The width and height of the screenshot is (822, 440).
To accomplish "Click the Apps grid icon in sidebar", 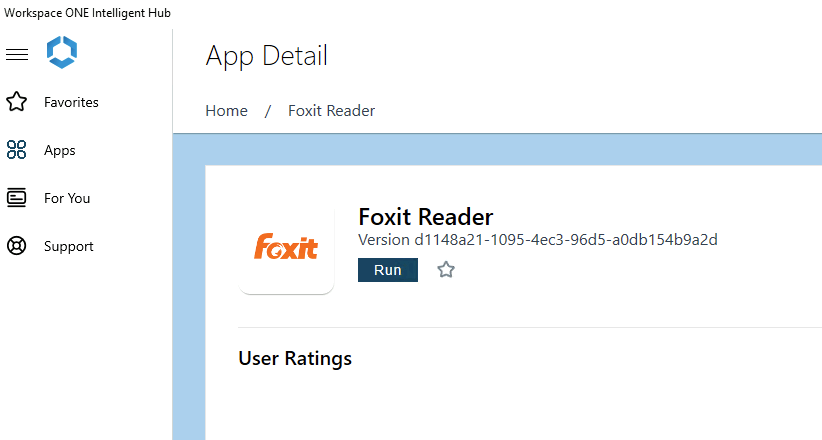I will click(17, 150).
